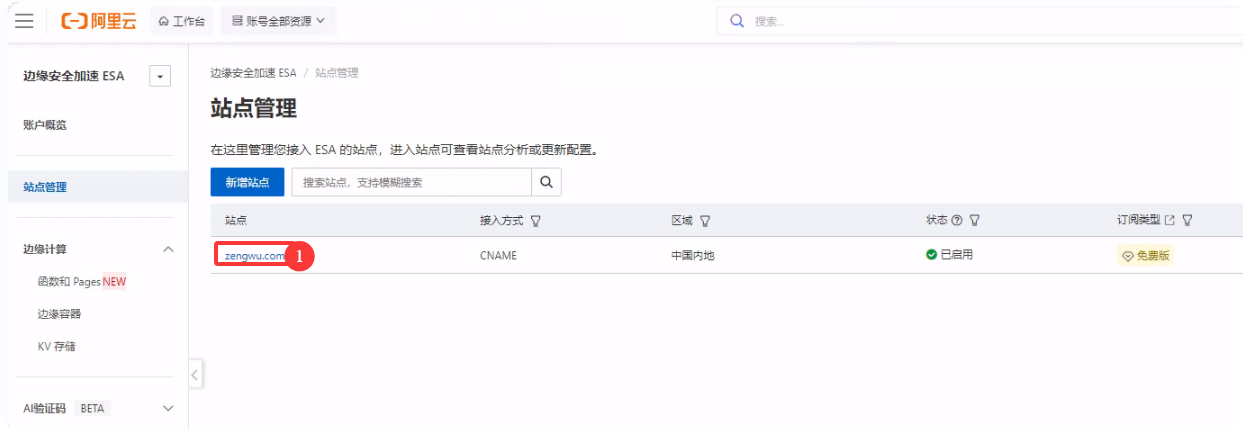Open the hamburger navigation menu

(x=24, y=21)
